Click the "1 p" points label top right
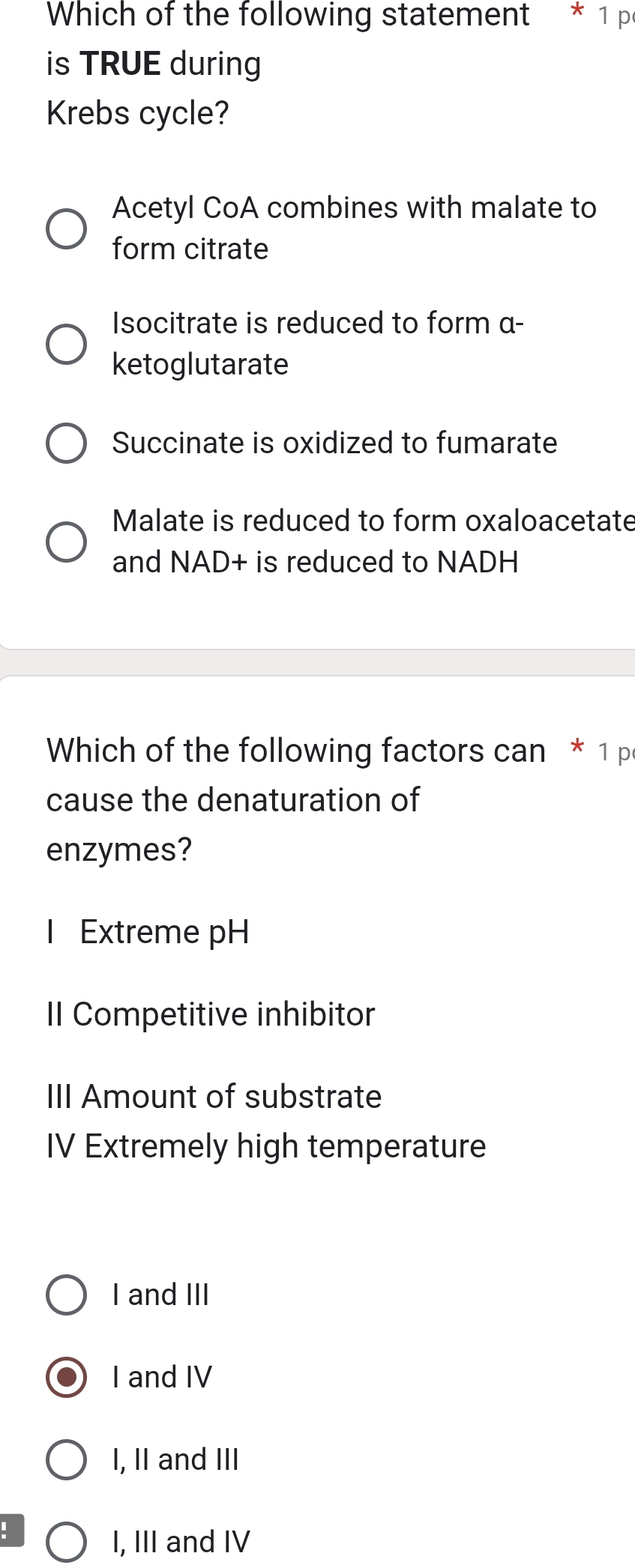Screen dimensions: 635x1568 coord(615,13)
